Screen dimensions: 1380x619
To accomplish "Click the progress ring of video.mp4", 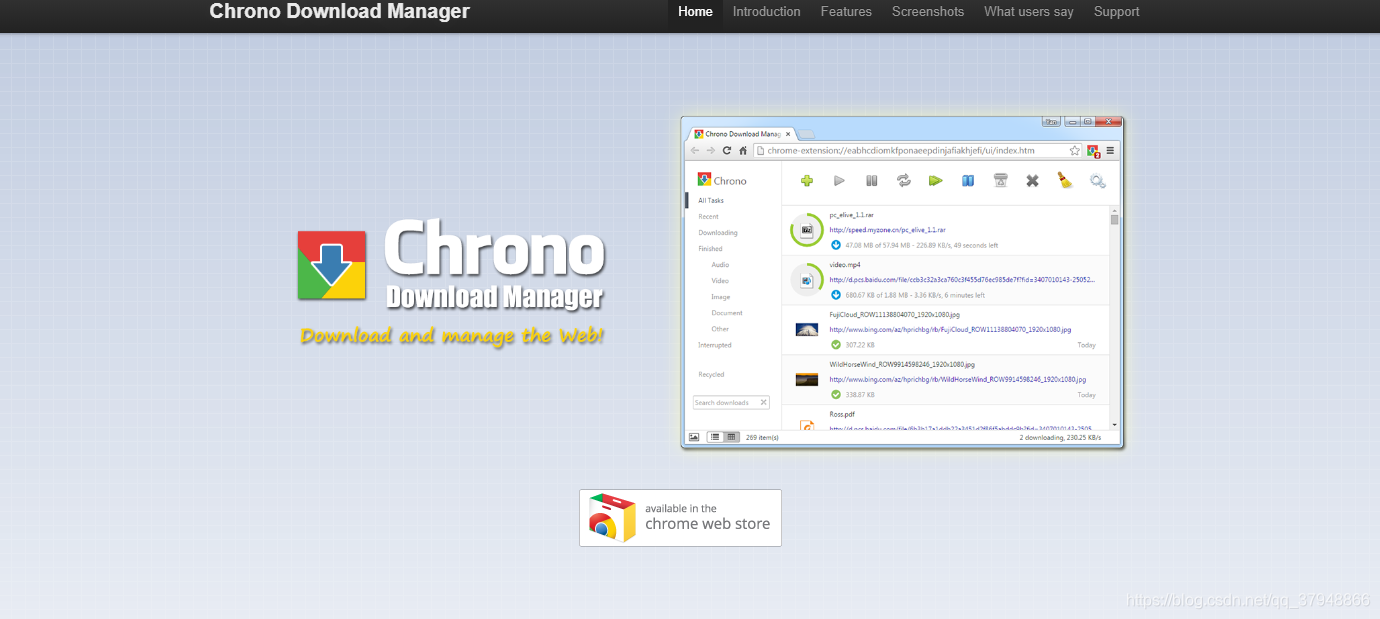I will (807, 280).
